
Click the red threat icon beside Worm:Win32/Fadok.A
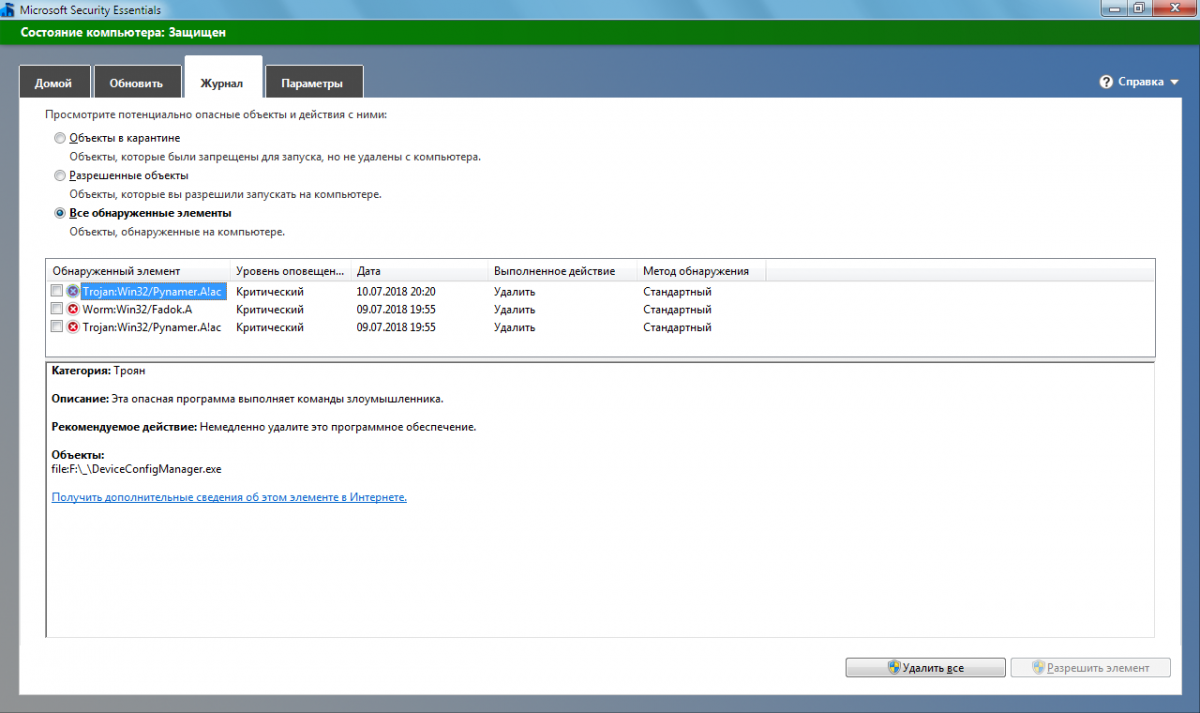(x=73, y=309)
